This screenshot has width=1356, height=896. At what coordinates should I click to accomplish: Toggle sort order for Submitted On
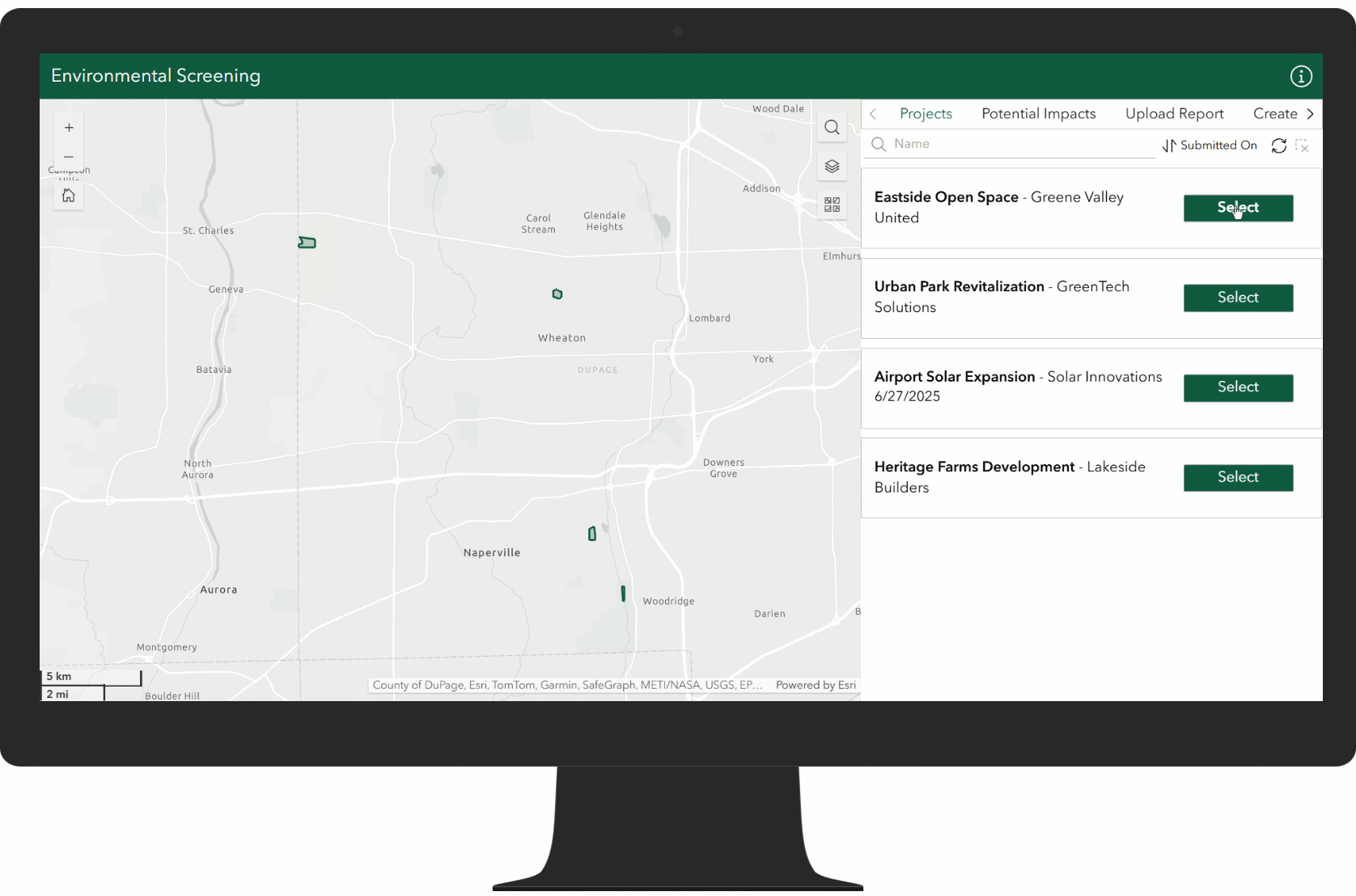(x=1168, y=146)
